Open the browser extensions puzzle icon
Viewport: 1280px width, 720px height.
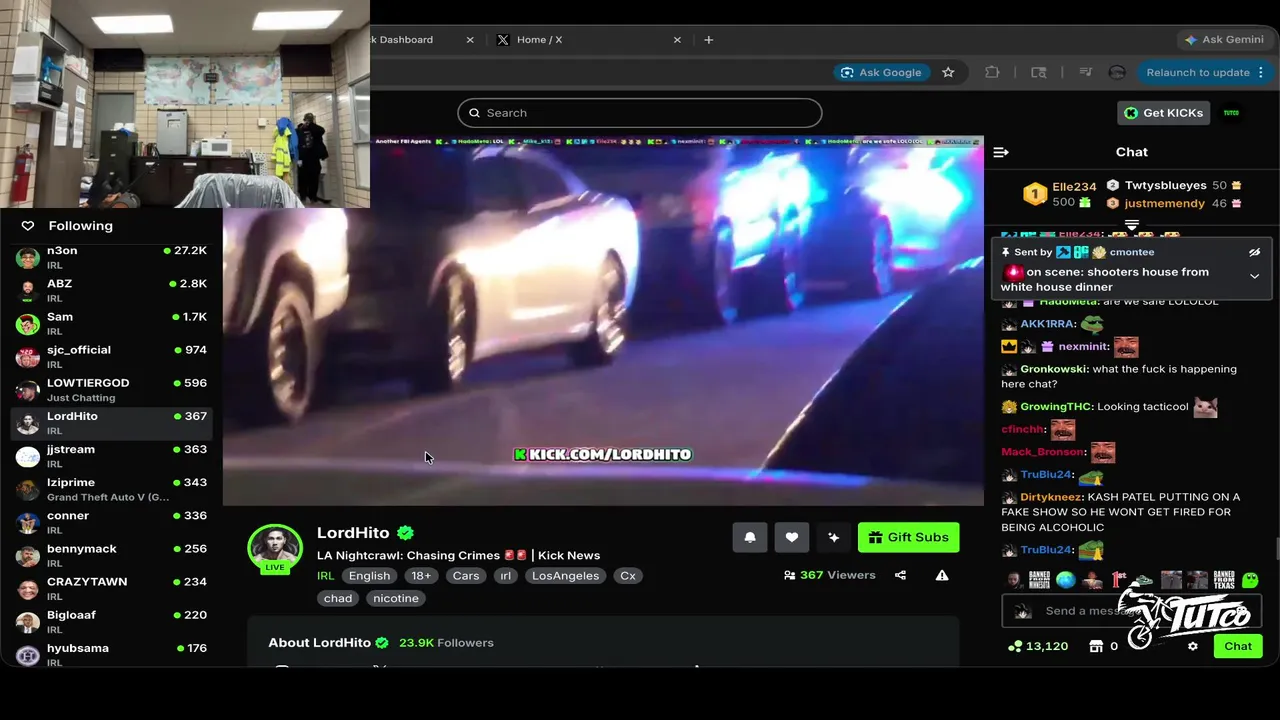[992, 72]
